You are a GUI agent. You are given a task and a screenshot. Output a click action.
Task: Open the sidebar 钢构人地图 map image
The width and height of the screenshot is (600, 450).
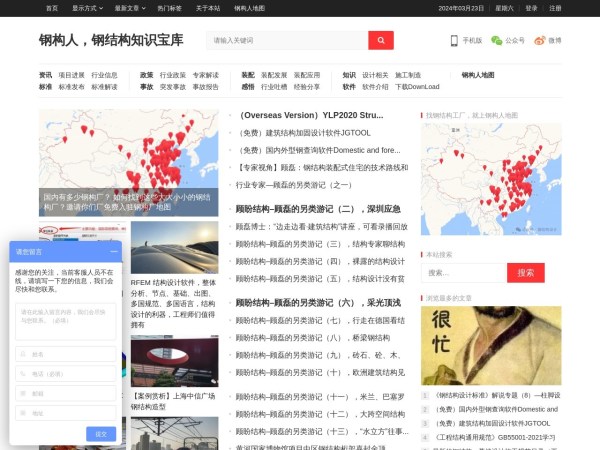491,179
